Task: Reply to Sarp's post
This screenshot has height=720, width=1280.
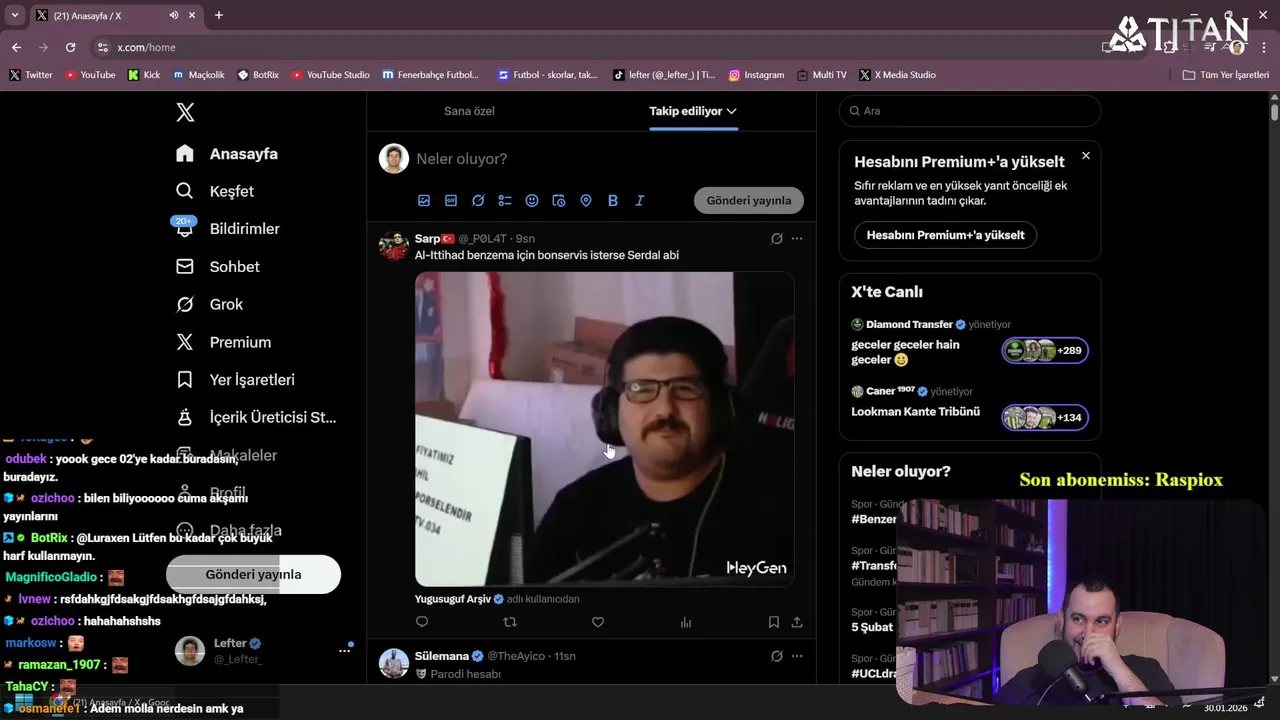Action: pos(422,622)
